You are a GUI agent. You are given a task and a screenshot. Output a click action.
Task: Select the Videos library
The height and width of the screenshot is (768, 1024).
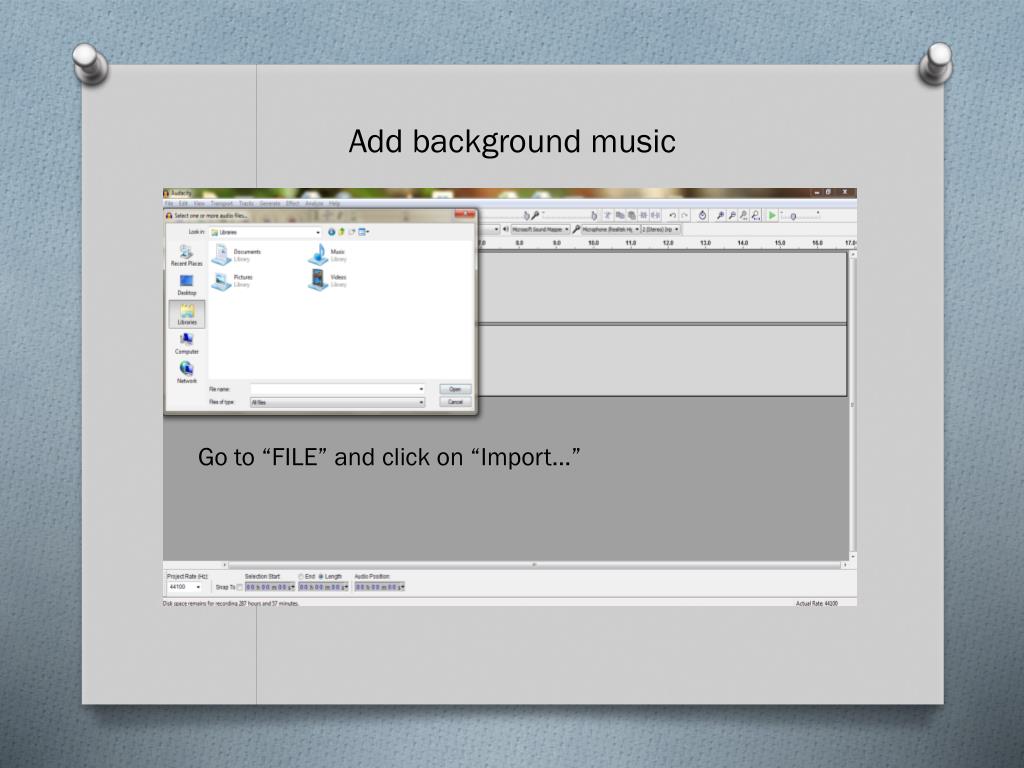coord(327,280)
